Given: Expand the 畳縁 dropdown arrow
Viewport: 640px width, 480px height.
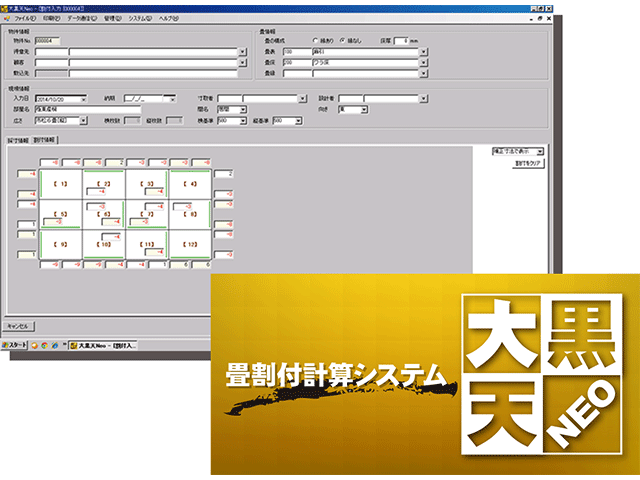Looking at the screenshot, I should [424, 73].
